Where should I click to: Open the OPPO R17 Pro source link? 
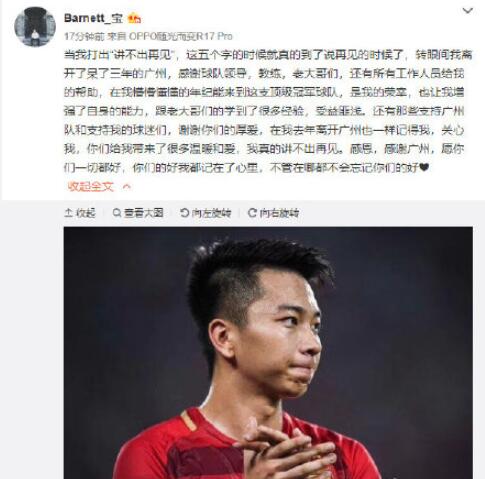180,36
